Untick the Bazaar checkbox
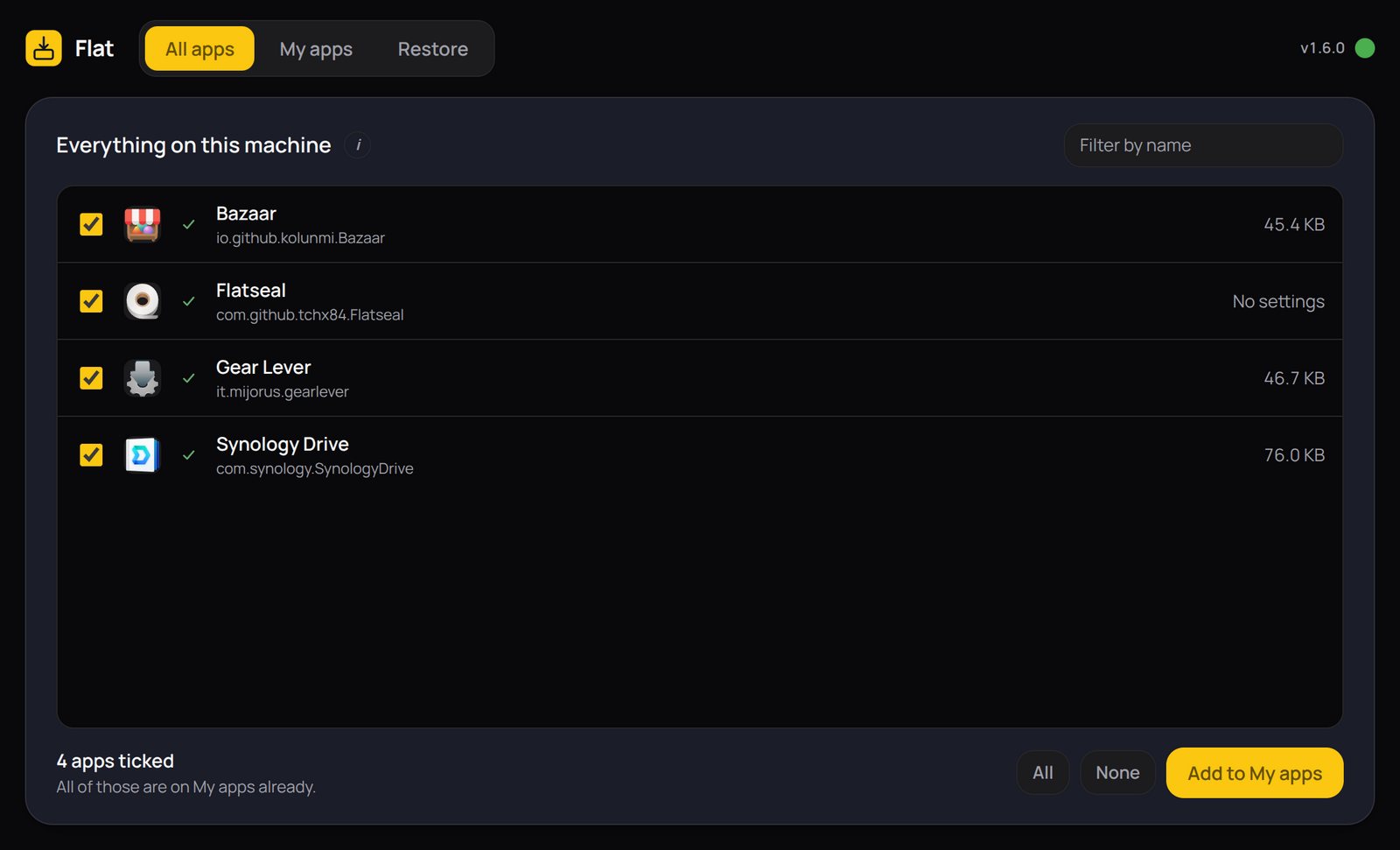The height and width of the screenshot is (850, 1400). [91, 224]
